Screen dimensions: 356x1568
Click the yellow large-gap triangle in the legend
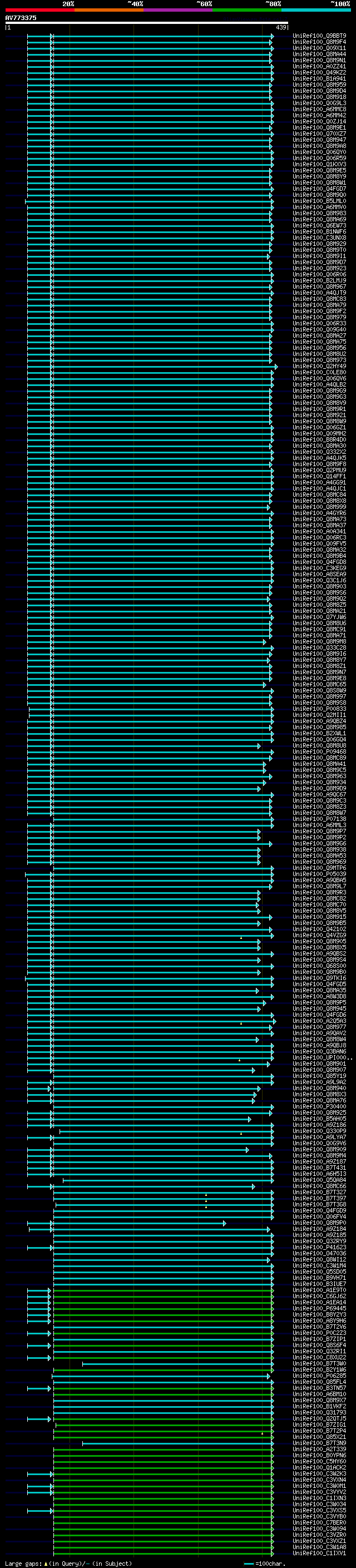click(x=46, y=1564)
